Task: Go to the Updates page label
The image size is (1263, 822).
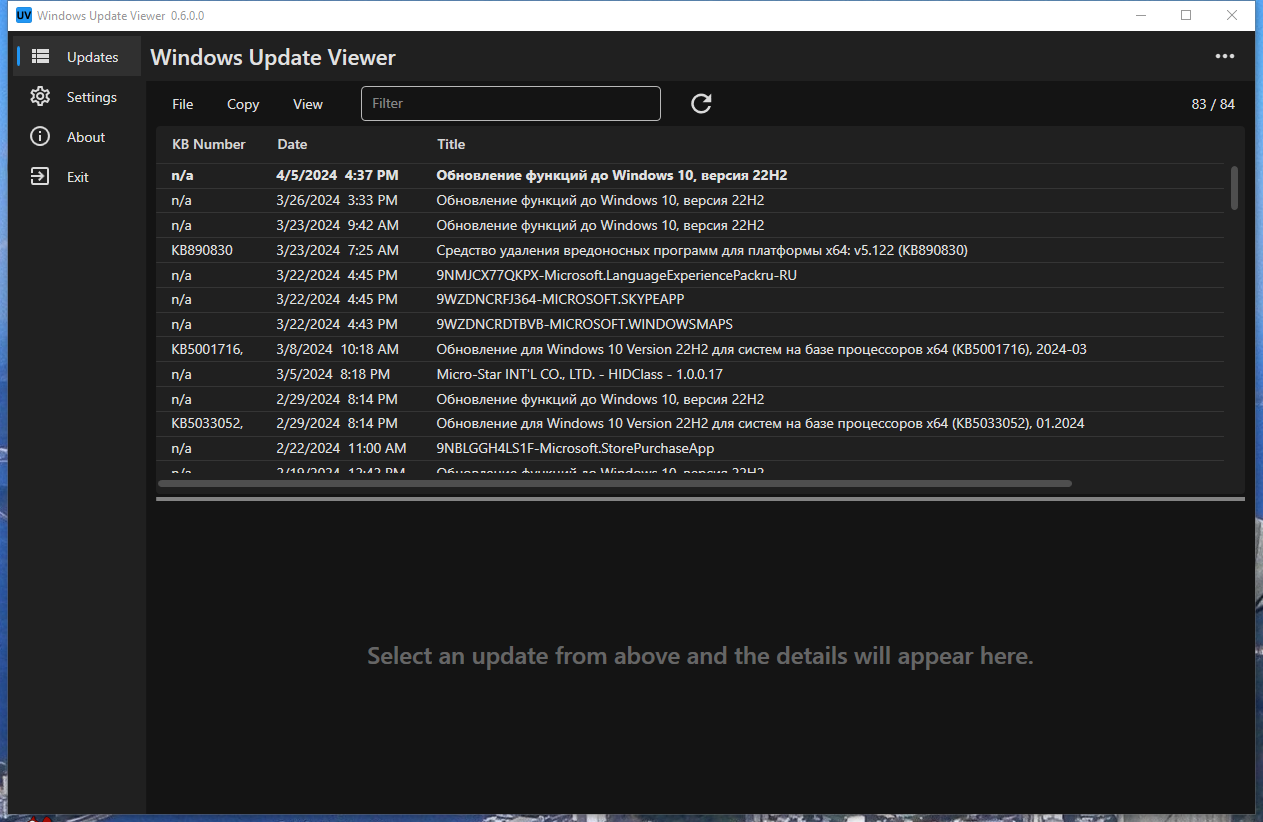Action: point(93,57)
